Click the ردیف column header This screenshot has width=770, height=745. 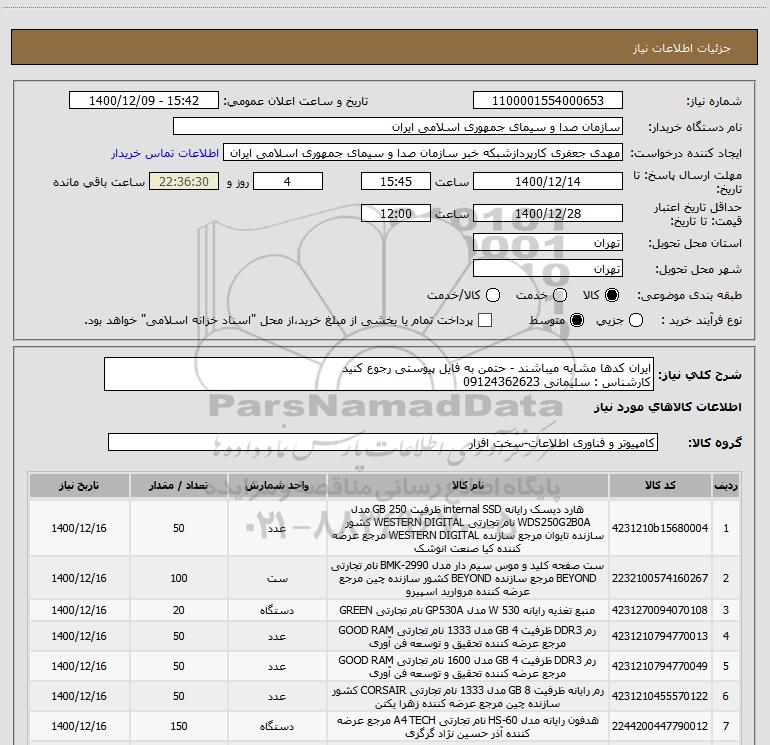(x=726, y=485)
